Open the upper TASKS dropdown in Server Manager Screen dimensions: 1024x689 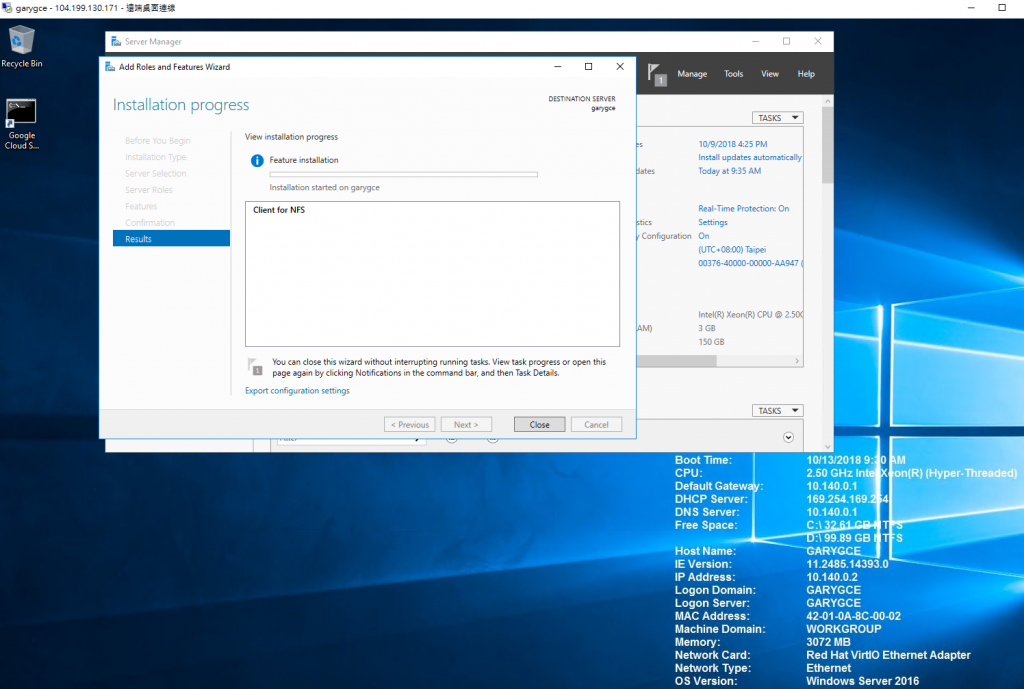(778, 118)
